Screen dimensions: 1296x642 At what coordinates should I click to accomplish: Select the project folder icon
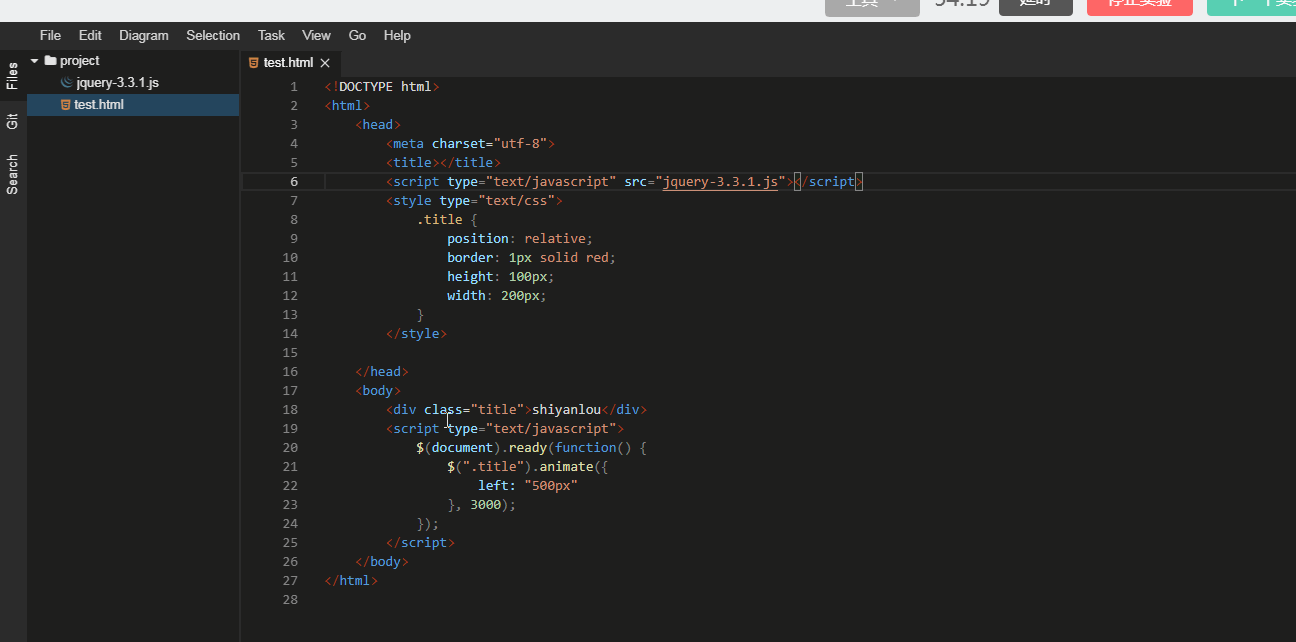point(50,61)
